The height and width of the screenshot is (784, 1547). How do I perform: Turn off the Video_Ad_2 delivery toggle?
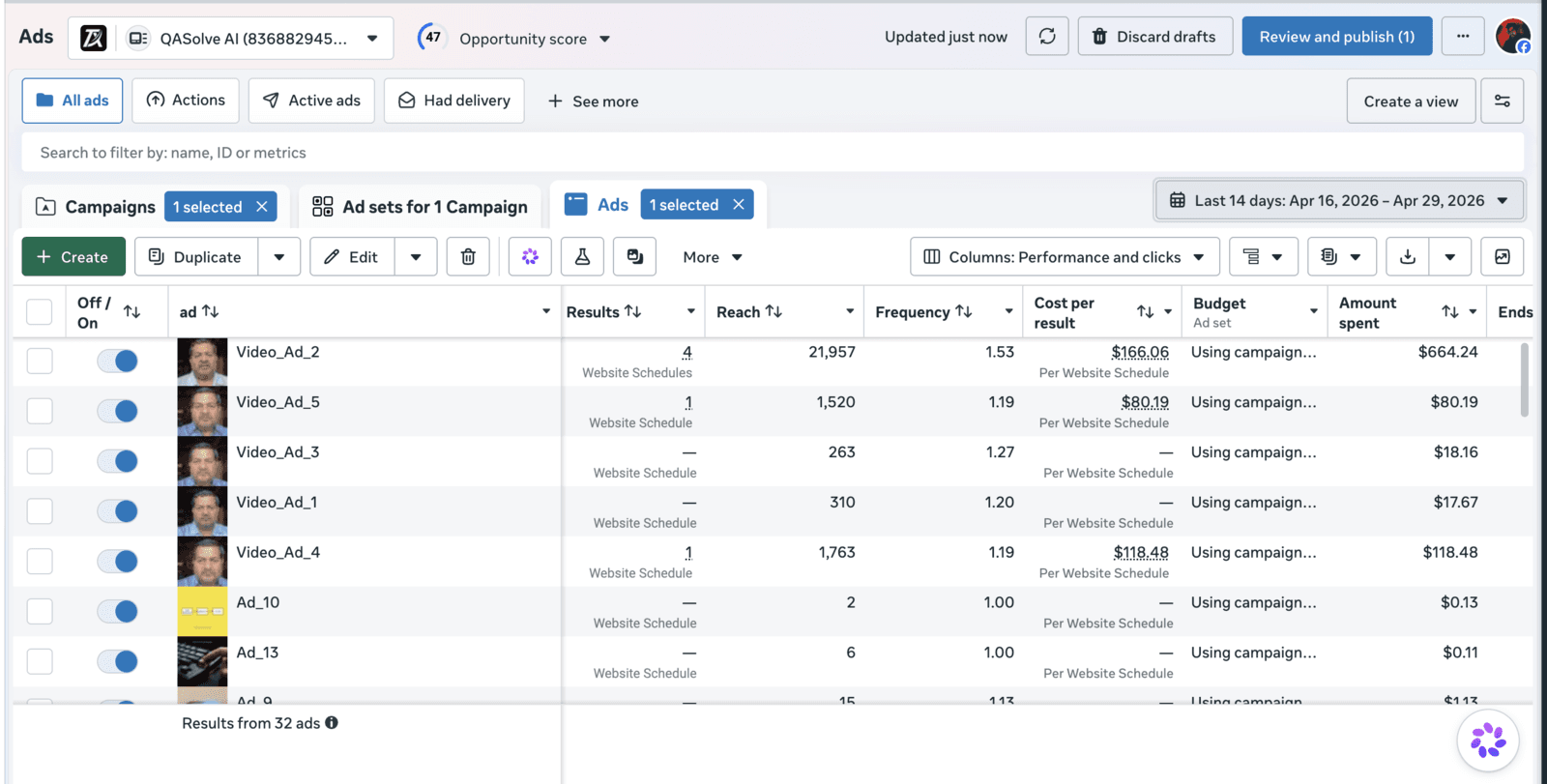pyautogui.click(x=118, y=361)
